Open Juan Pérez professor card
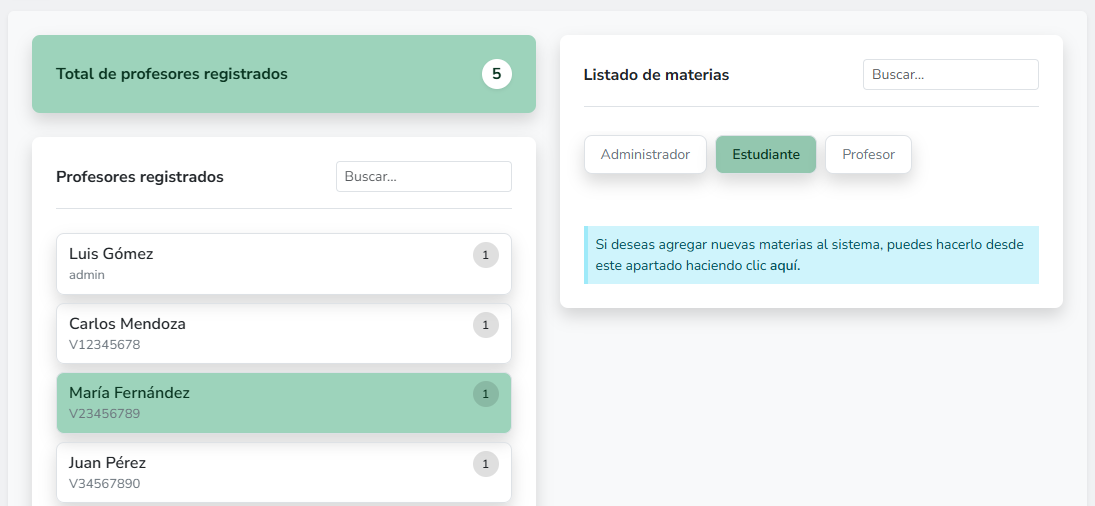This screenshot has width=1095, height=506. (x=284, y=472)
